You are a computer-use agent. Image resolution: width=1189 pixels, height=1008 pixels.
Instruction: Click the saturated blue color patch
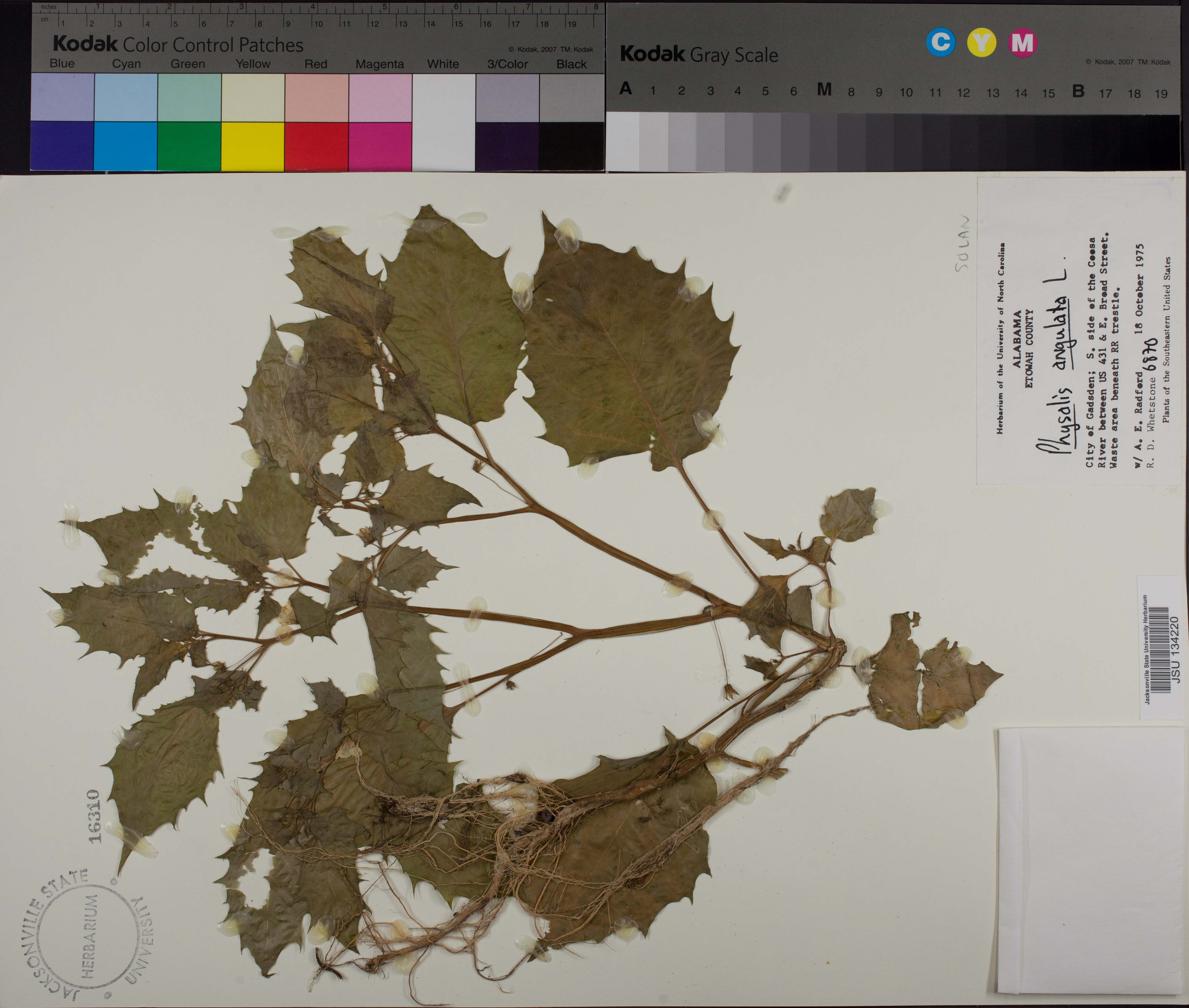(x=62, y=146)
